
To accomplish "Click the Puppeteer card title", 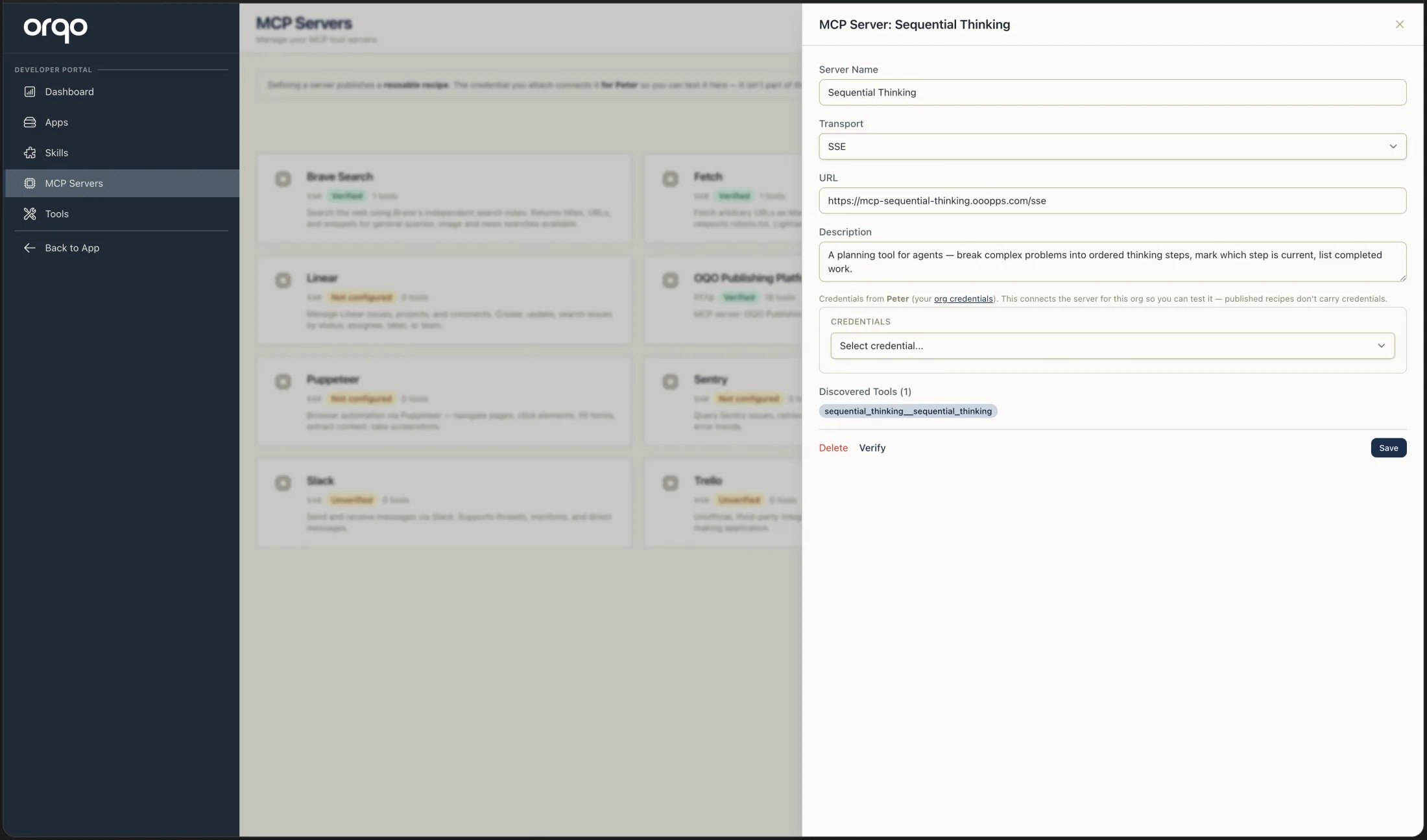I will [333, 379].
